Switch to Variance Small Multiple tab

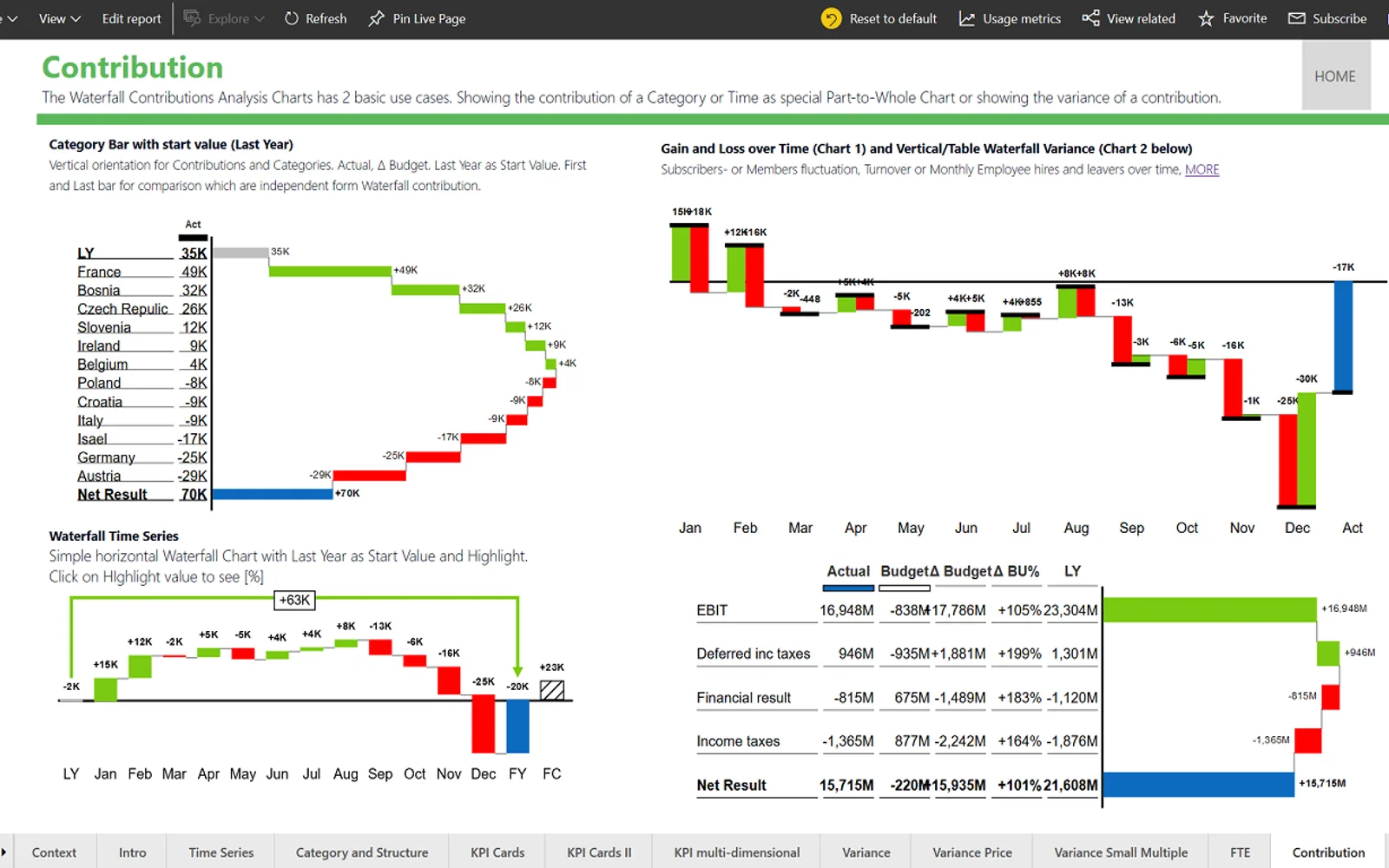coord(1121,852)
